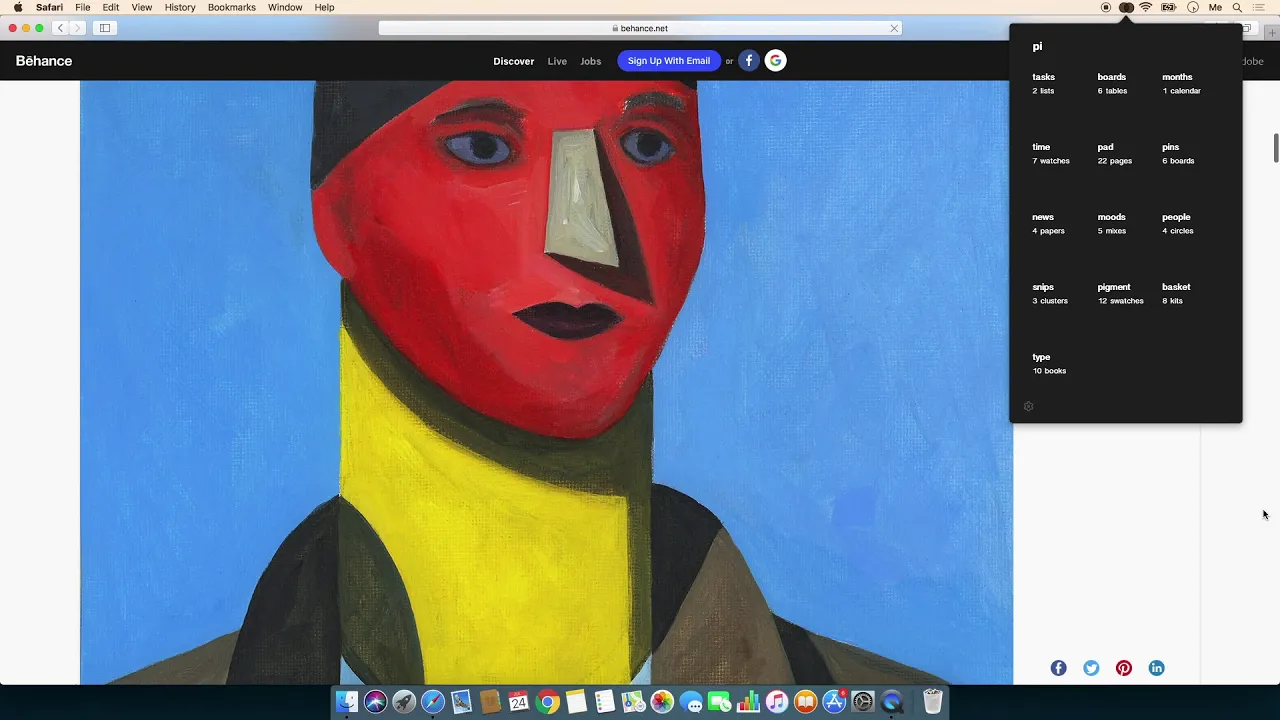Open the File menu

tap(83, 7)
